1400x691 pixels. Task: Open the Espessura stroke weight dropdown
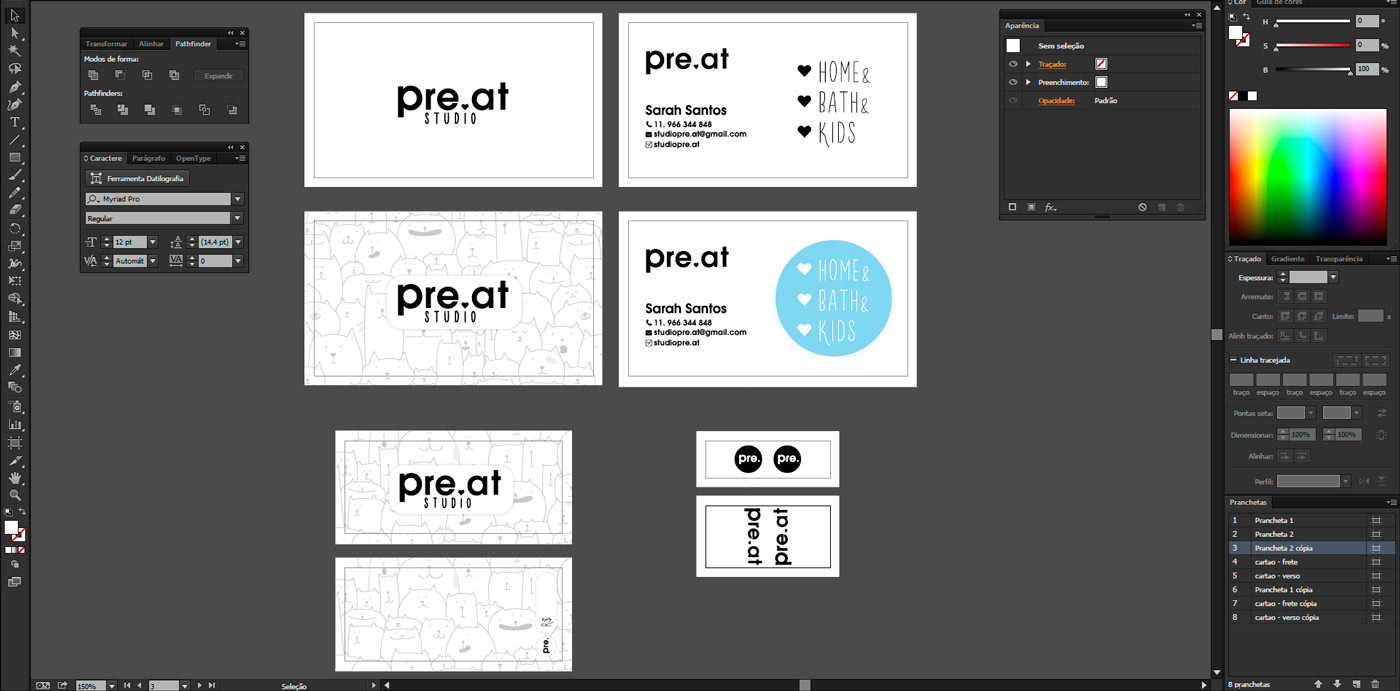[x=1333, y=277]
